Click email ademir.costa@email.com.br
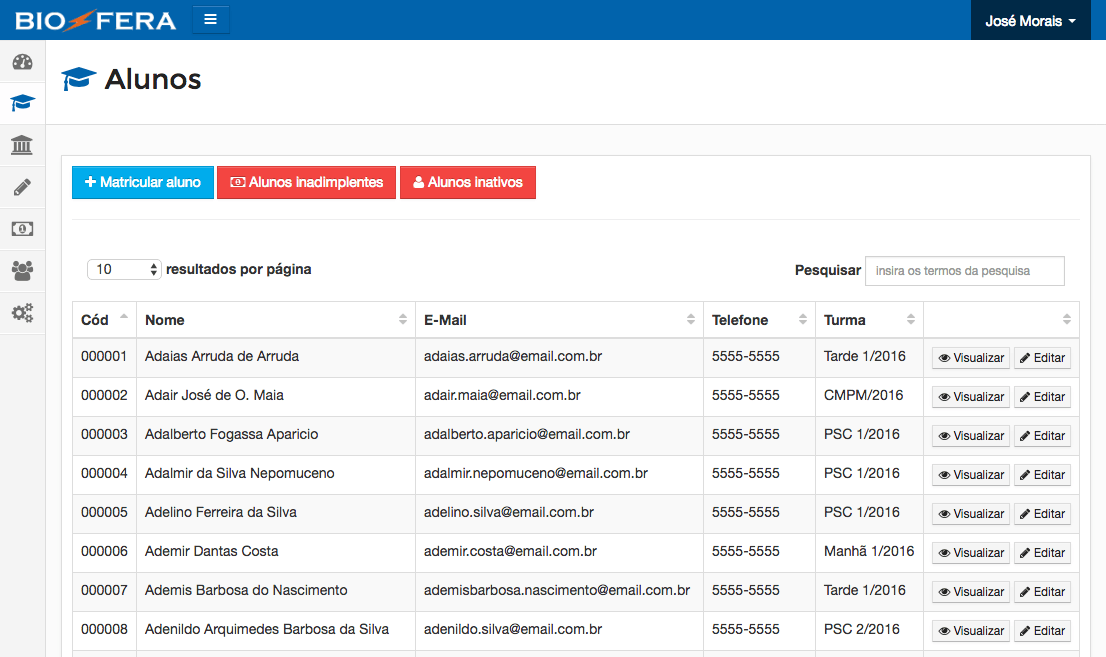This screenshot has height=657, width=1106. (x=511, y=551)
